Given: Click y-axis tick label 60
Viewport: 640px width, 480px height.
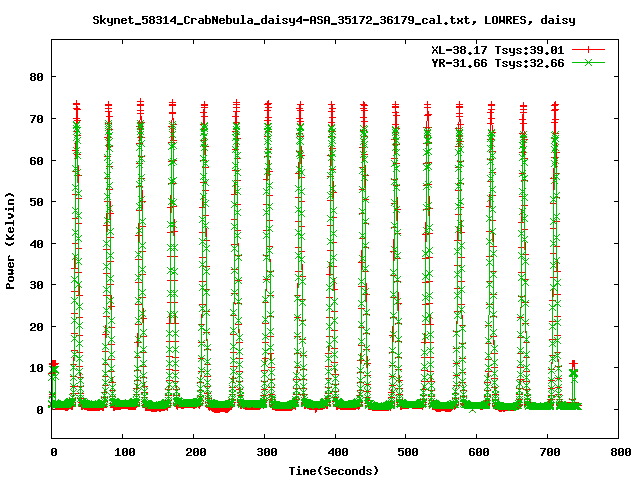Looking at the screenshot, I should [x=37, y=161].
